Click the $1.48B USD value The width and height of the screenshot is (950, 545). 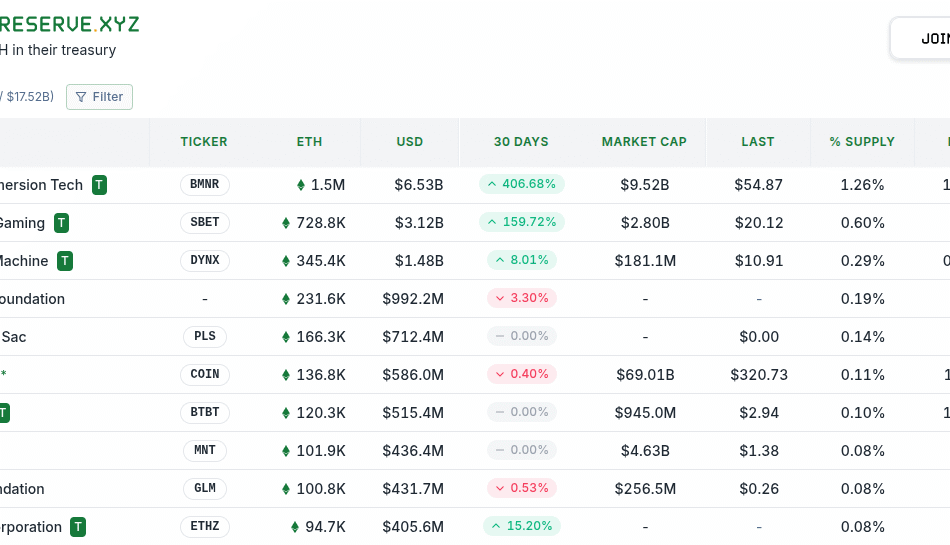419,262
